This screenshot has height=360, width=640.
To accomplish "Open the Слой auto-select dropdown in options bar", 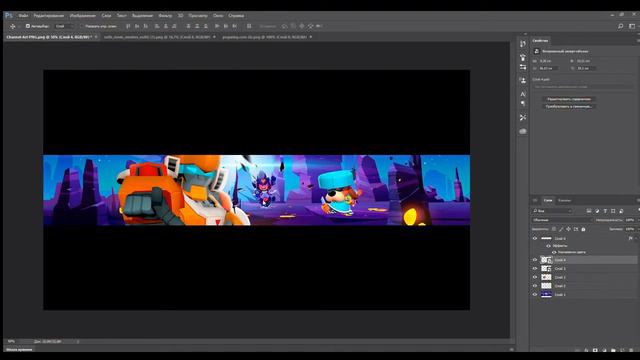I will click(x=64, y=26).
